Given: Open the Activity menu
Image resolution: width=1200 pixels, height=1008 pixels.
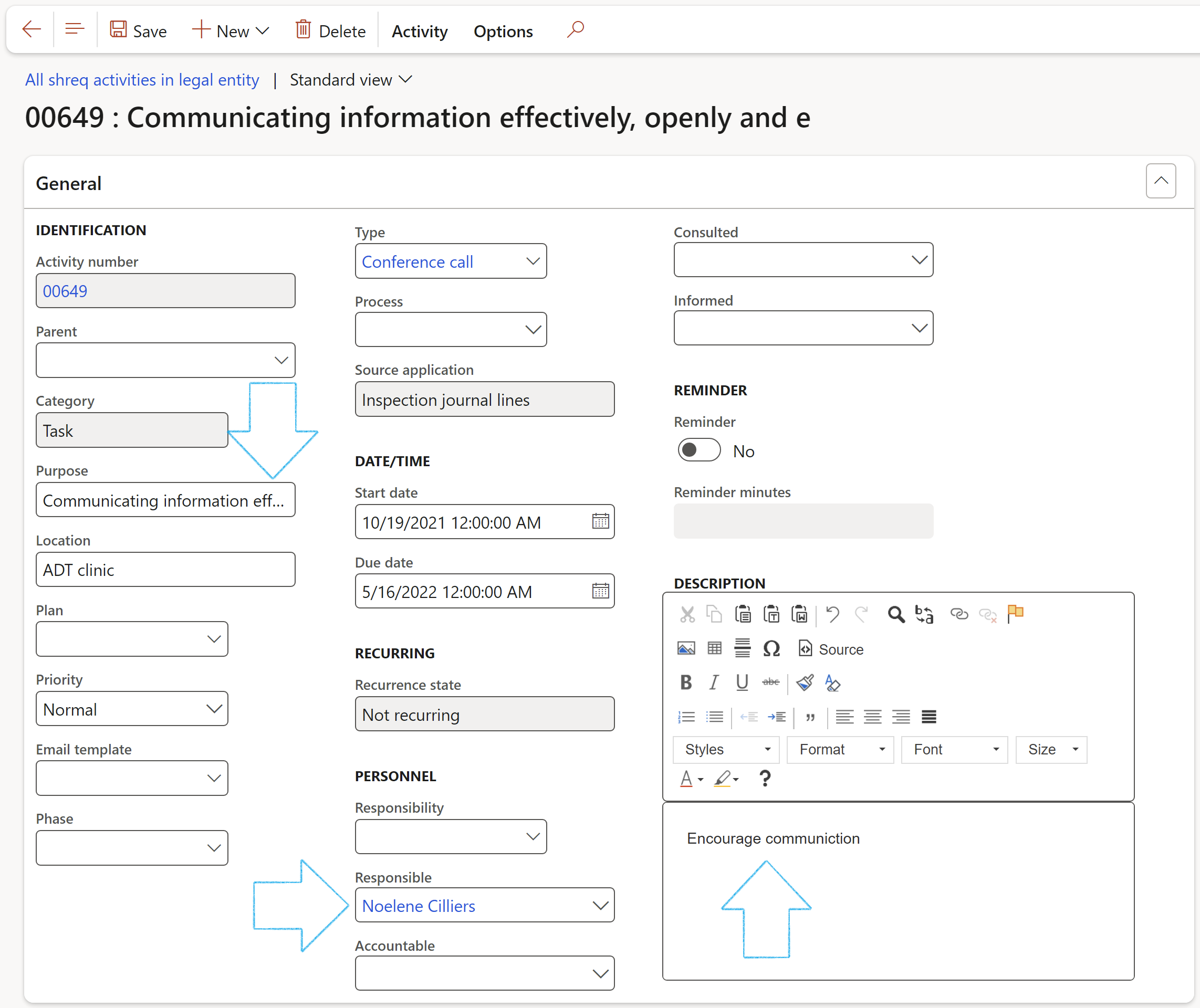Looking at the screenshot, I should pyautogui.click(x=420, y=31).
